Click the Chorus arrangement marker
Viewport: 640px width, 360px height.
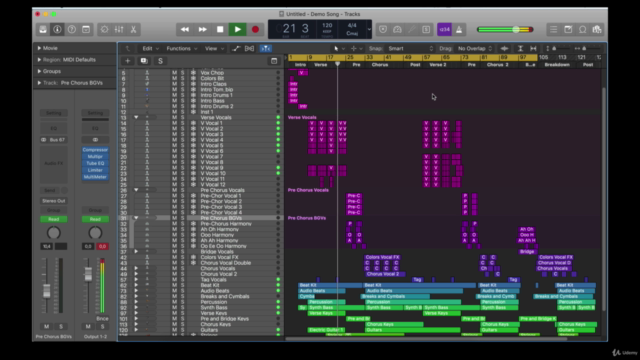380,65
